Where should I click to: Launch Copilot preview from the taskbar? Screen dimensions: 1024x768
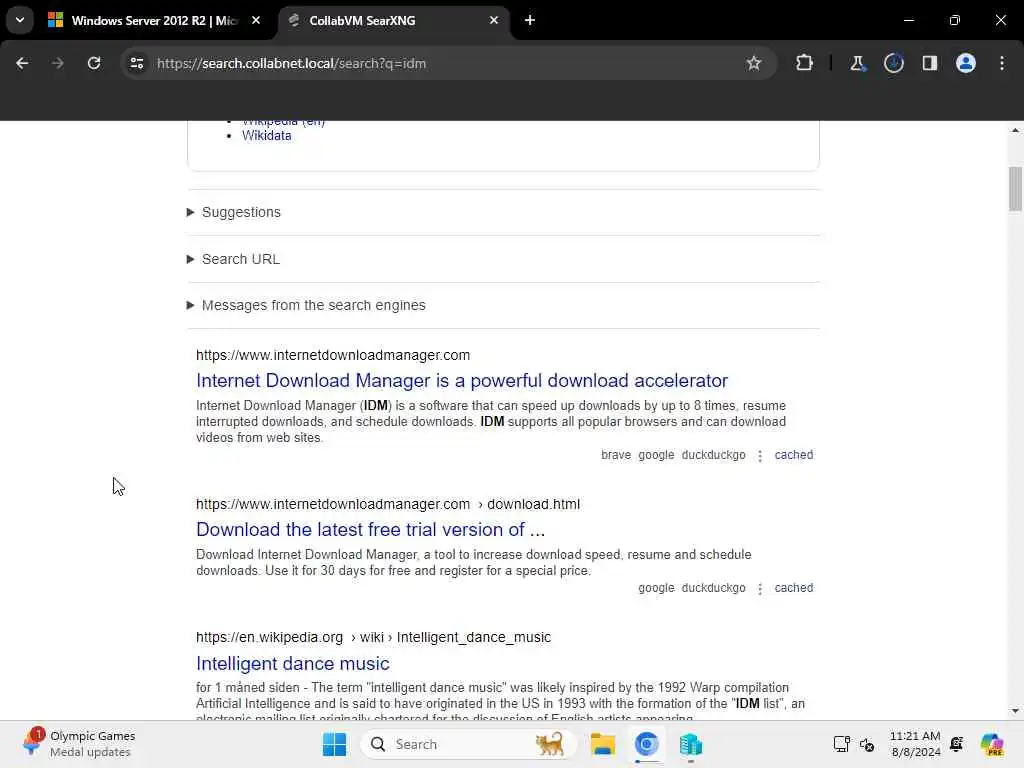[992, 744]
